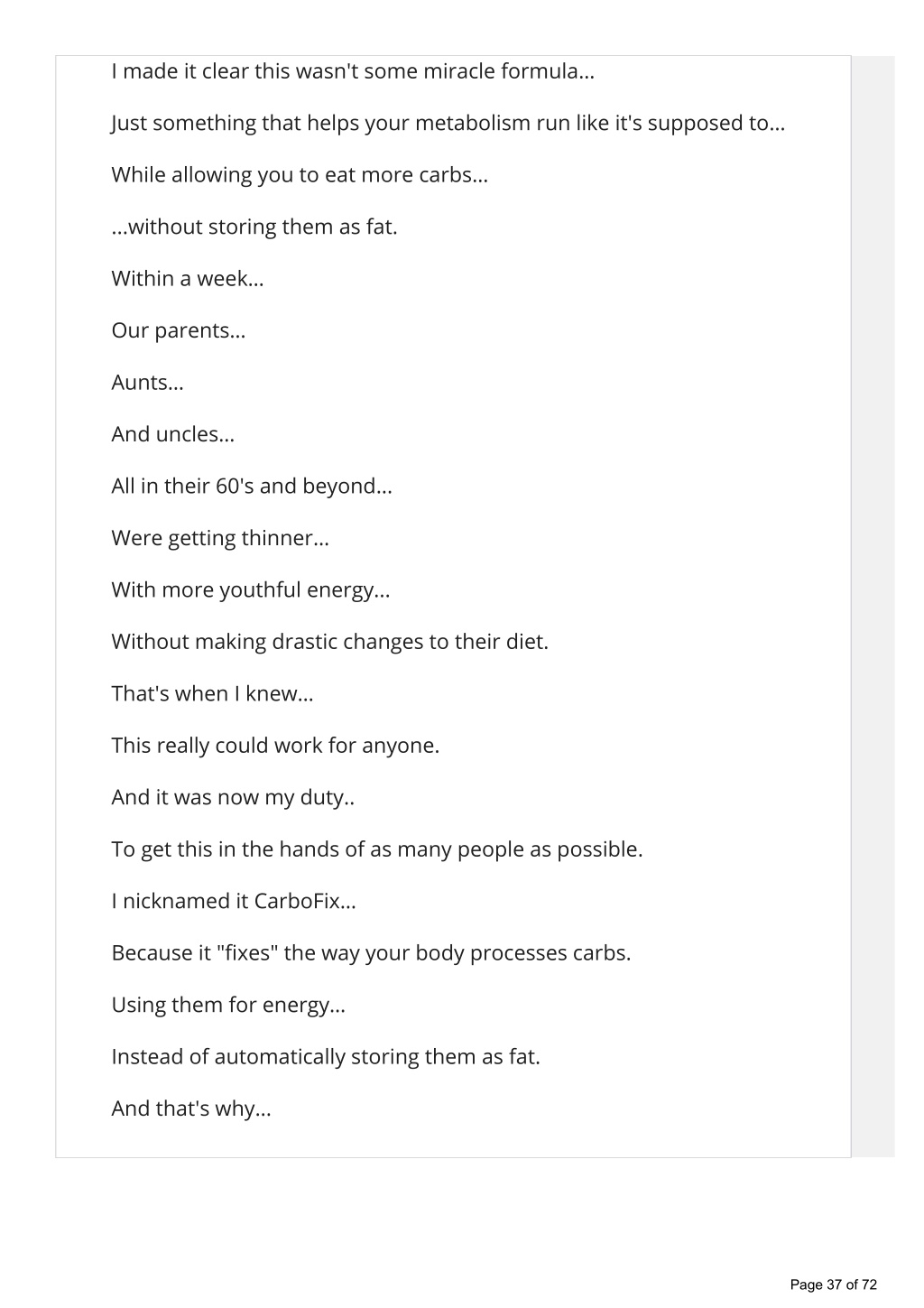Viewport: 924px width, 1308px height.
Task: Click the line 'And it was now my duty..'
Action: 233,797
